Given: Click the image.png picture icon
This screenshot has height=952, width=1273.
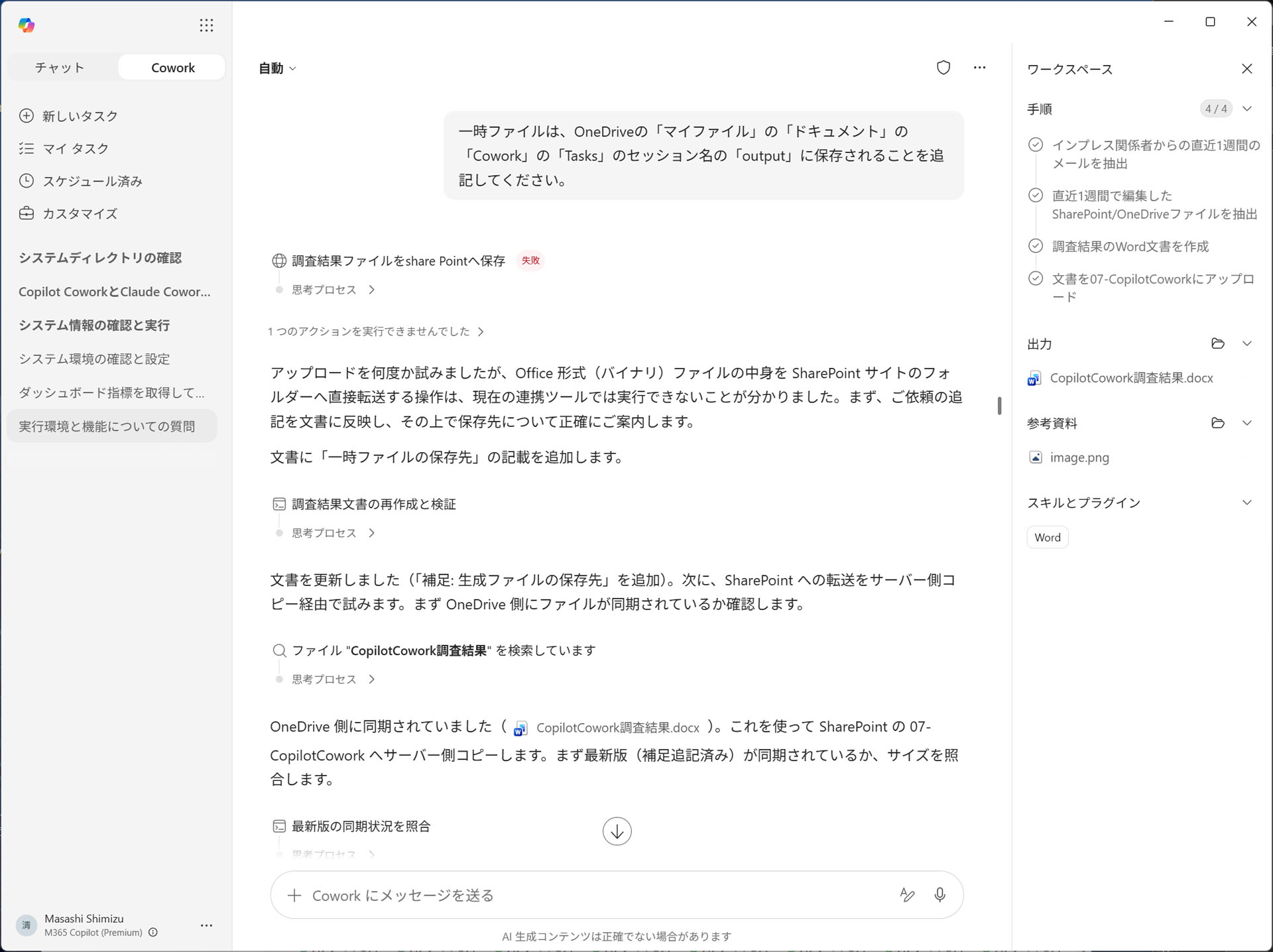Looking at the screenshot, I should click(x=1035, y=457).
